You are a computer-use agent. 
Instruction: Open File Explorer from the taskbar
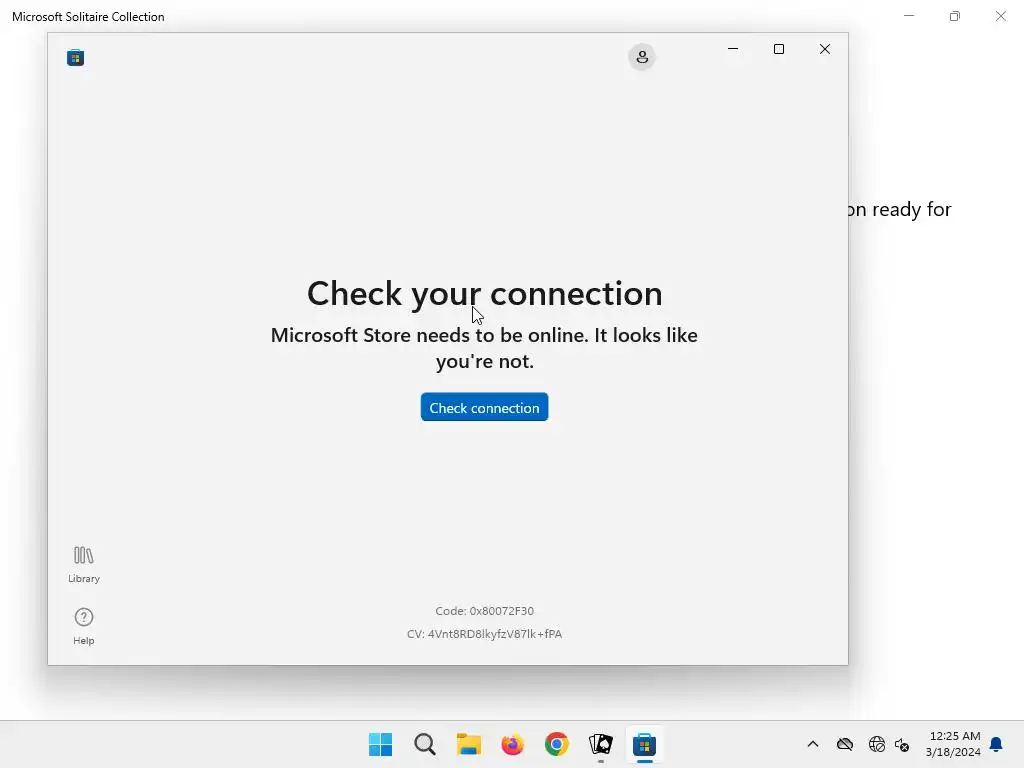[468, 744]
